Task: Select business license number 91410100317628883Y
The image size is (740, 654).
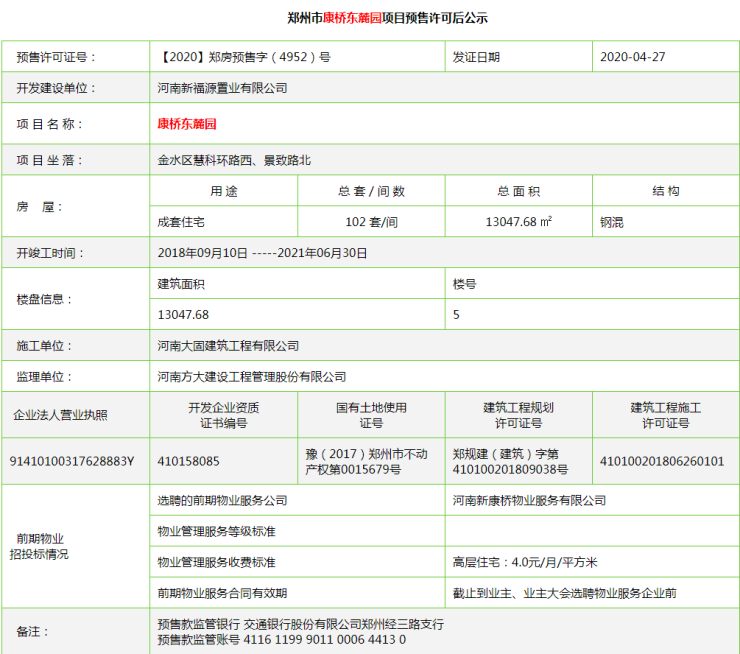Action: pos(71,461)
